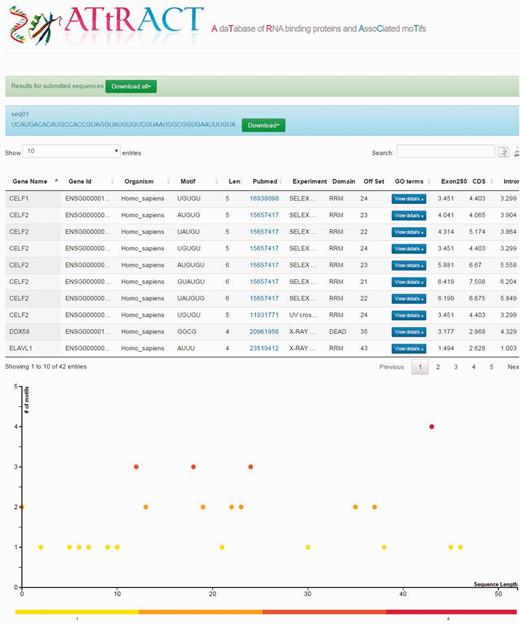Click the orange segment of the color legend
Screen dimensions: 520x624
tap(201, 612)
